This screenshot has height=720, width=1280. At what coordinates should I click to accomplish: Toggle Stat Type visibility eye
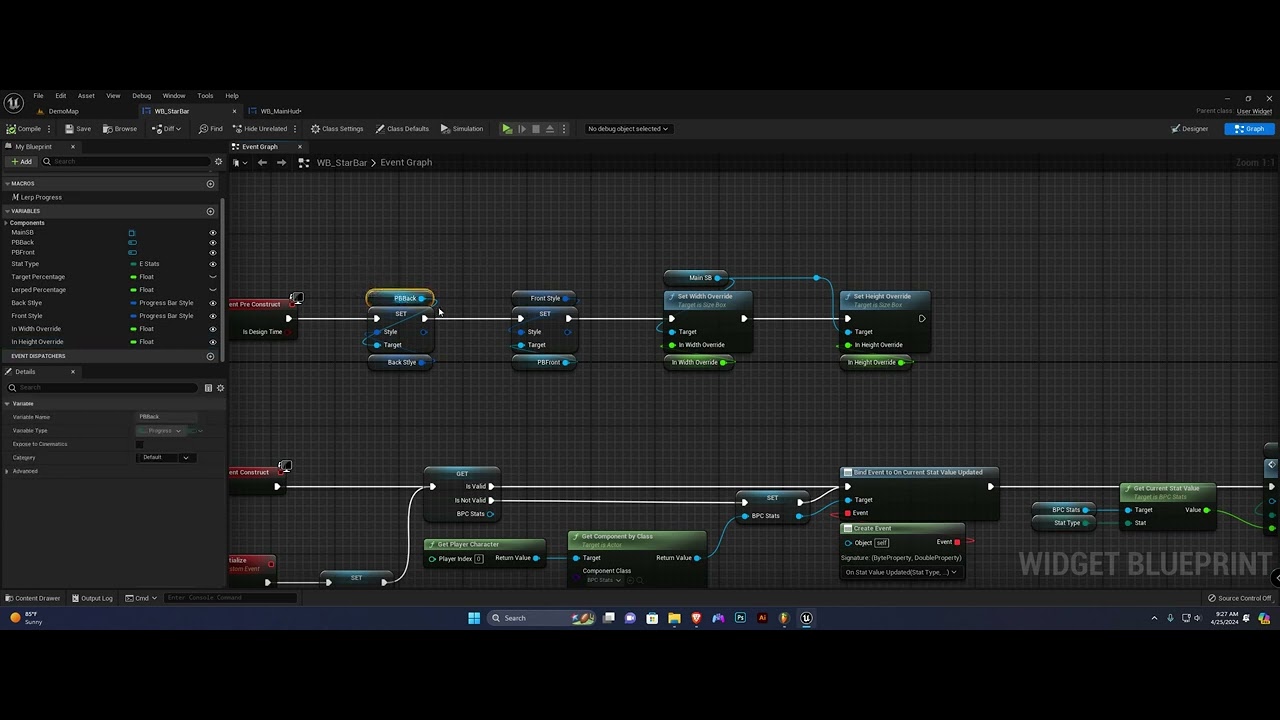pos(213,264)
